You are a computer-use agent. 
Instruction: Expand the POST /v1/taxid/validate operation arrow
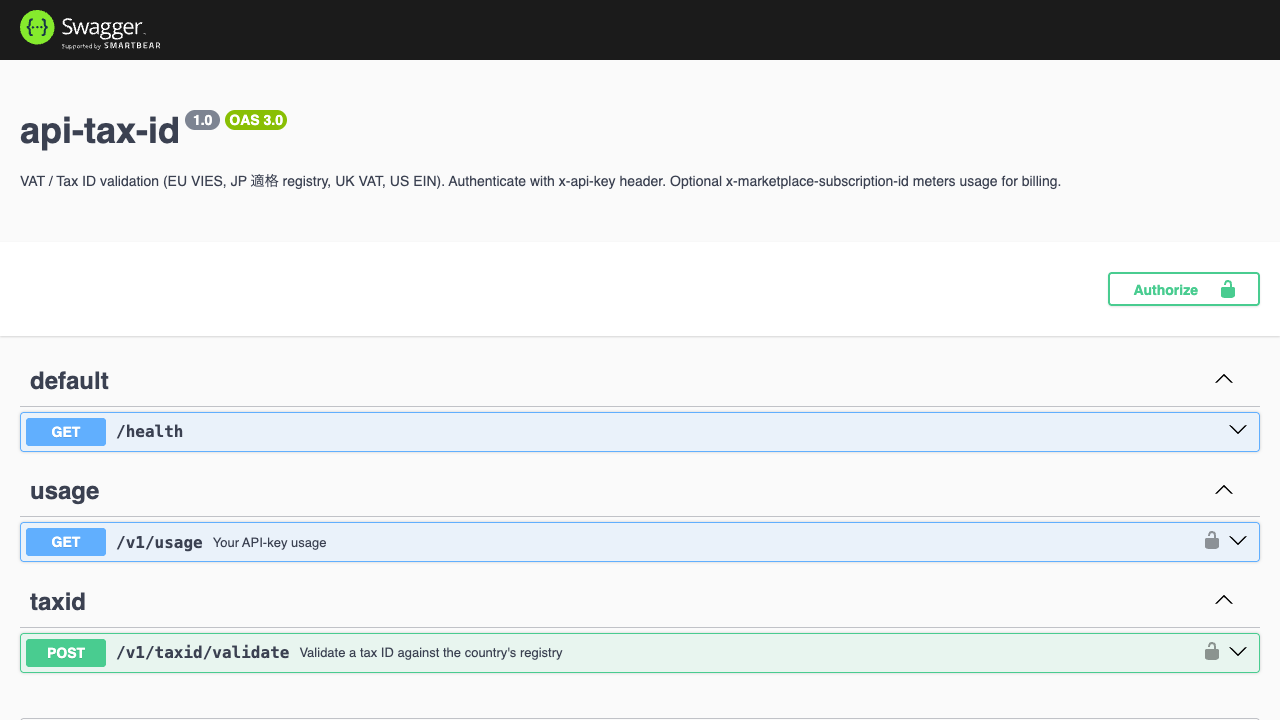1238,652
